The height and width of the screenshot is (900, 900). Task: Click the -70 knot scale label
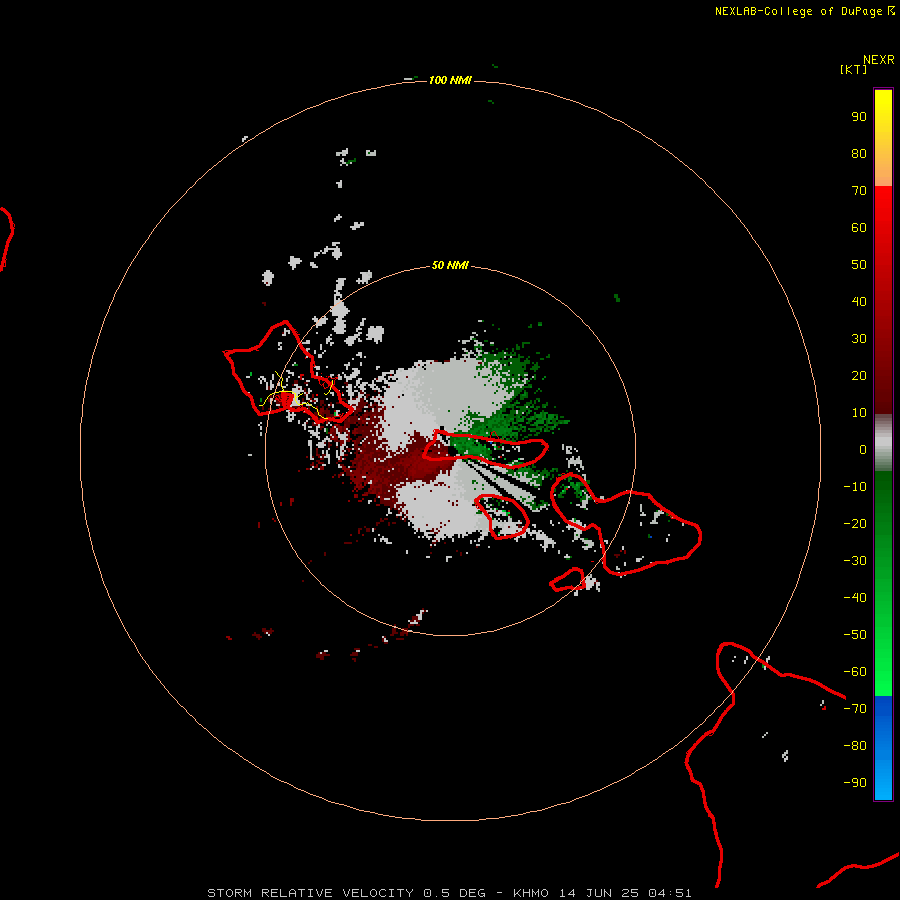tap(855, 709)
